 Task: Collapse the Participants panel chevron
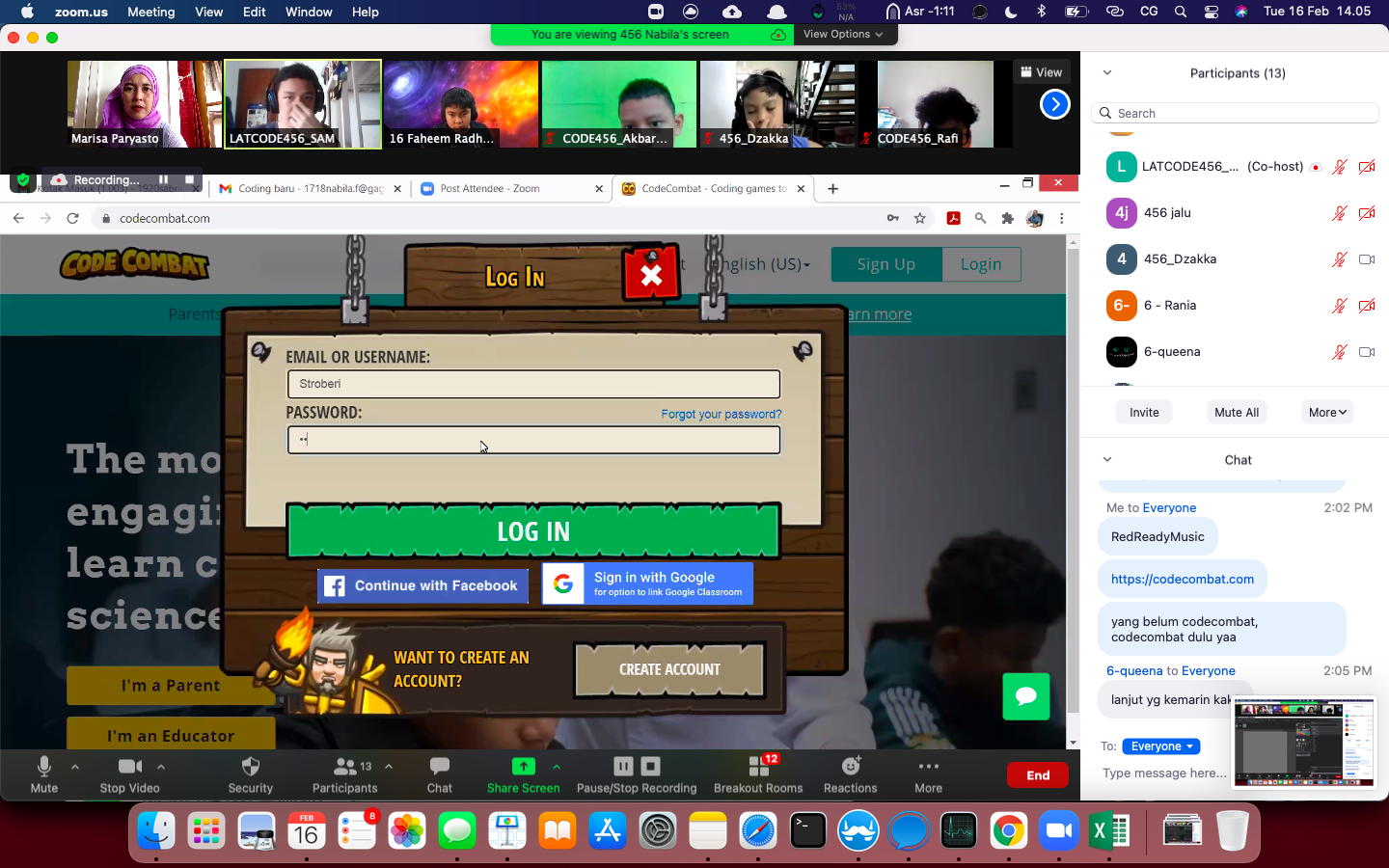point(1107,73)
